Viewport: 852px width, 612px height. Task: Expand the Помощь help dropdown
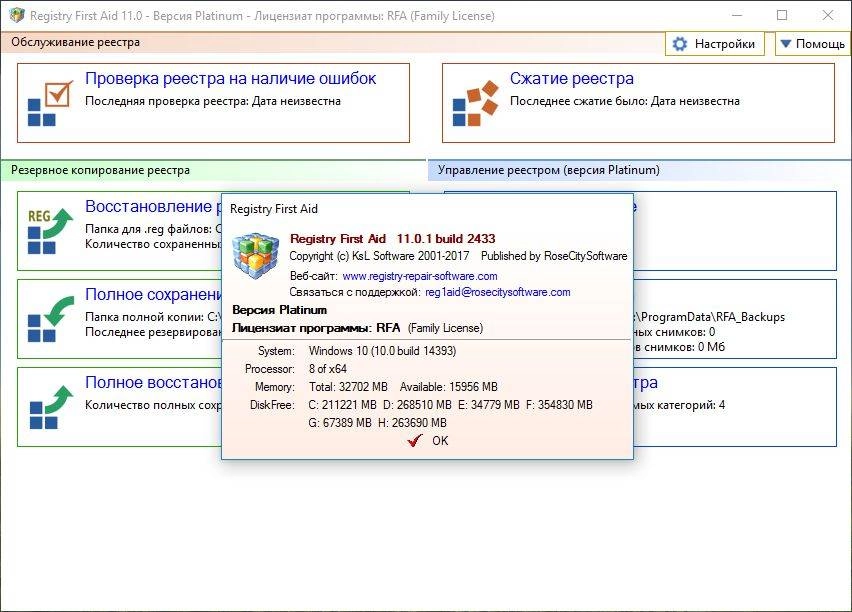(813, 43)
